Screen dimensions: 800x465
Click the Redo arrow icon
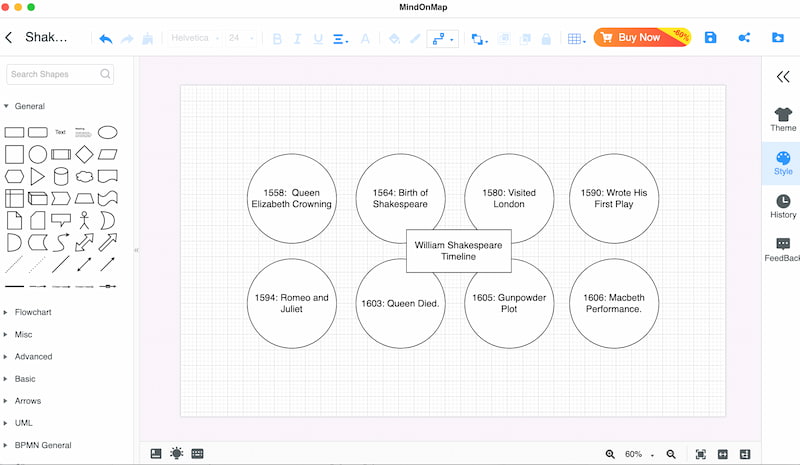pyautogui.click(x=127, y=38)
